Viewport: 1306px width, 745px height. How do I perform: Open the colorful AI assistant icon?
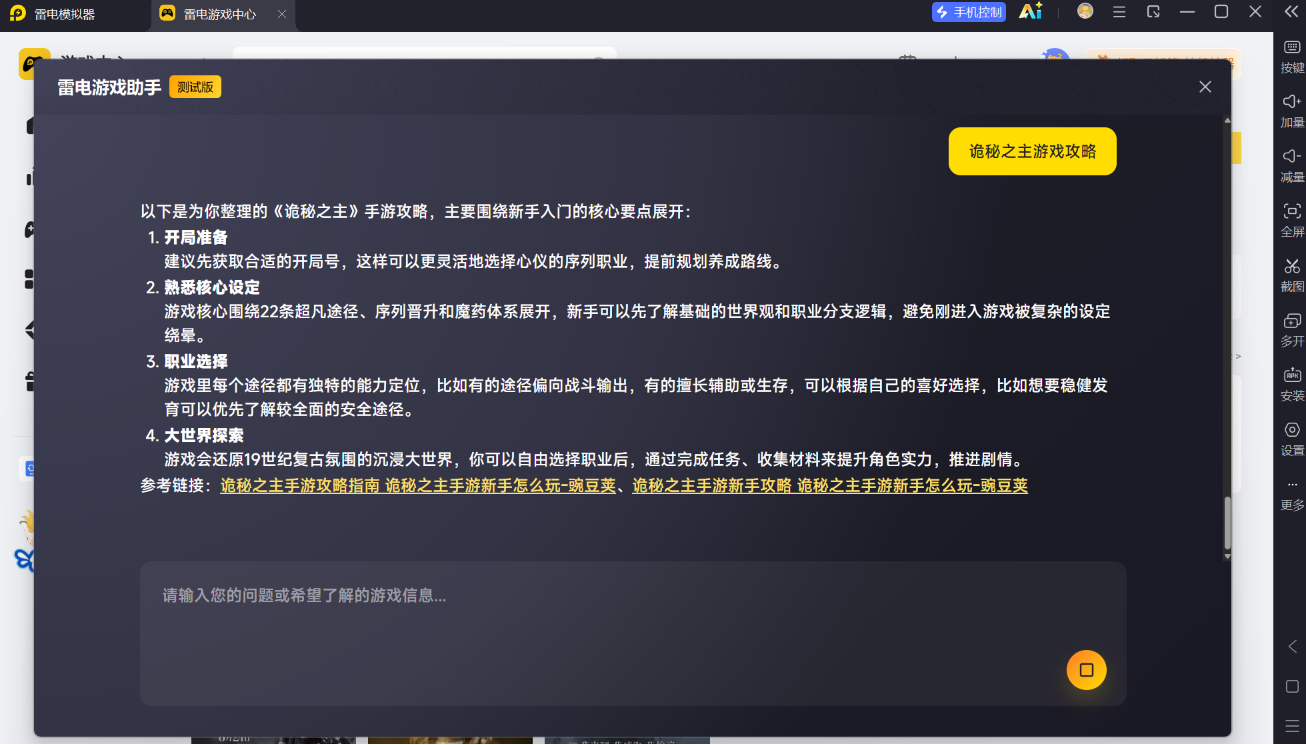tap(1030, 12)
